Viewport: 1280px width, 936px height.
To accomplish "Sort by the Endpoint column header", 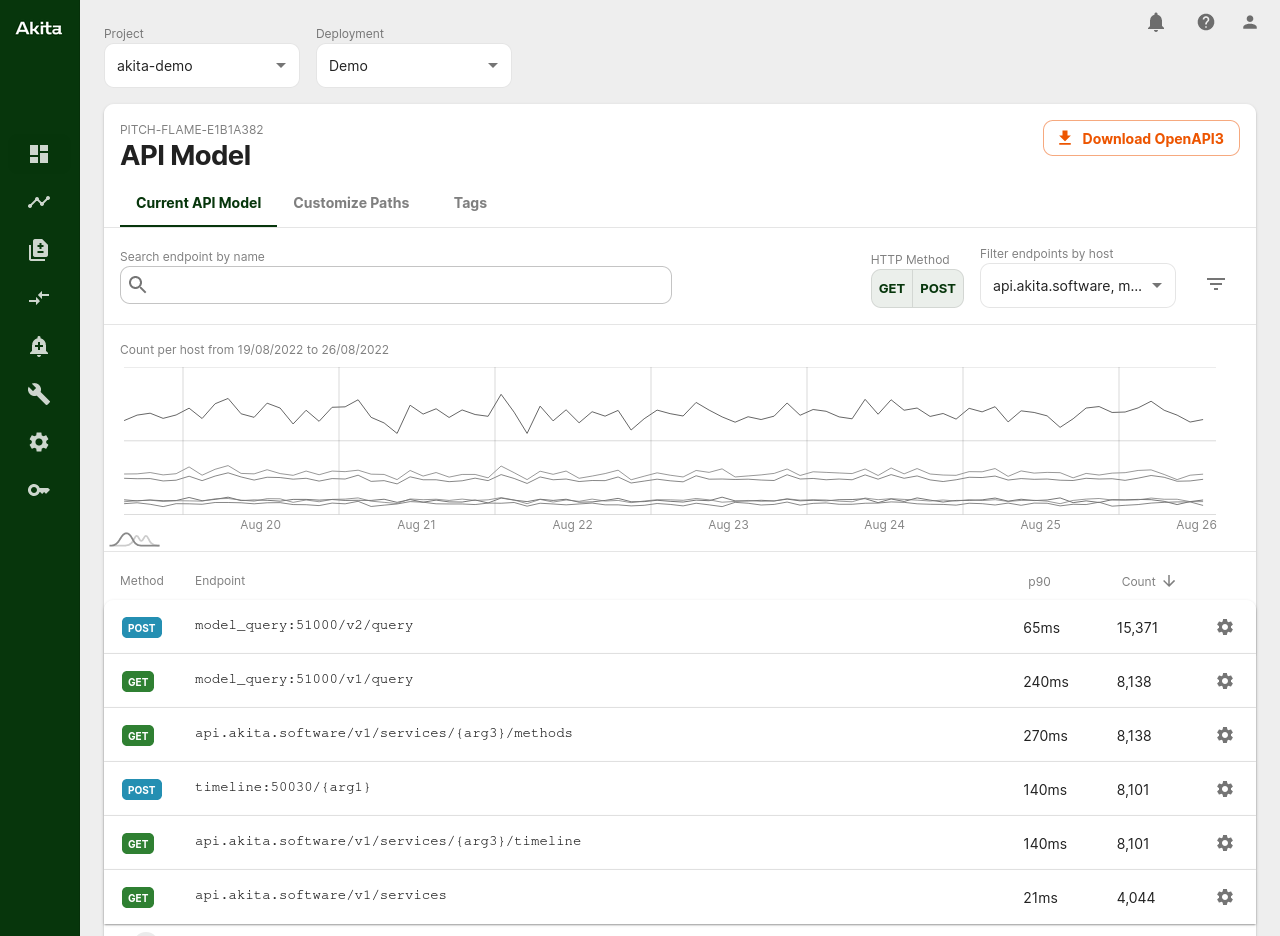I will point(220,581).
